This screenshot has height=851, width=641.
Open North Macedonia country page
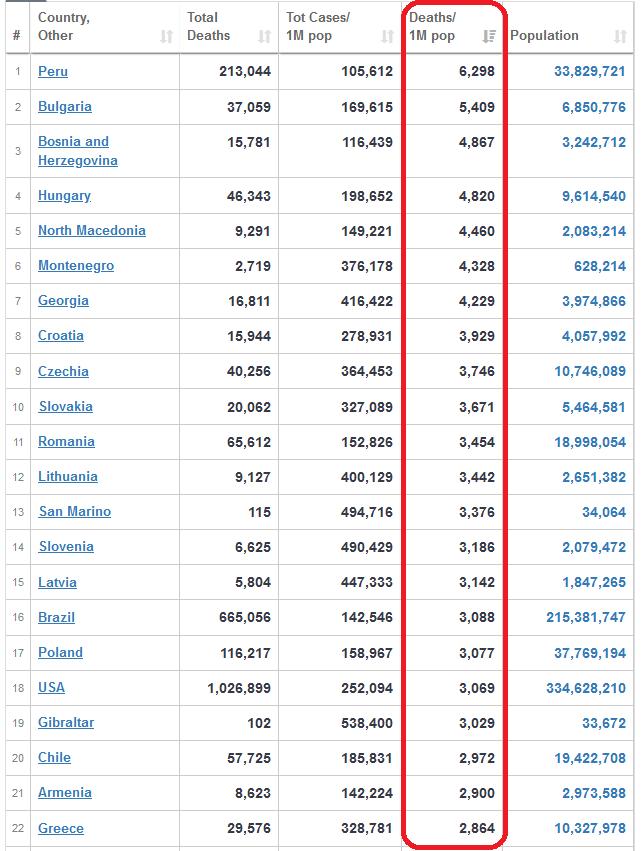[92, 231]
